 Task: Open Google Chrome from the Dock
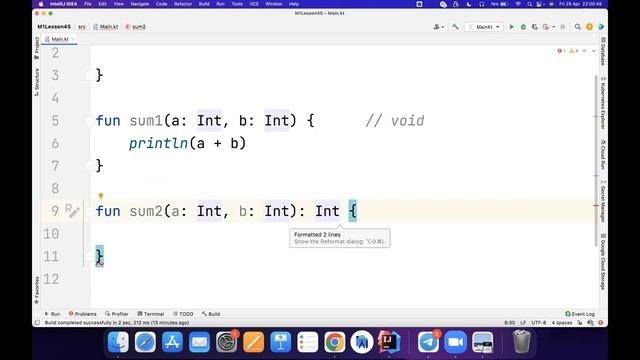[x=335, y=342]
